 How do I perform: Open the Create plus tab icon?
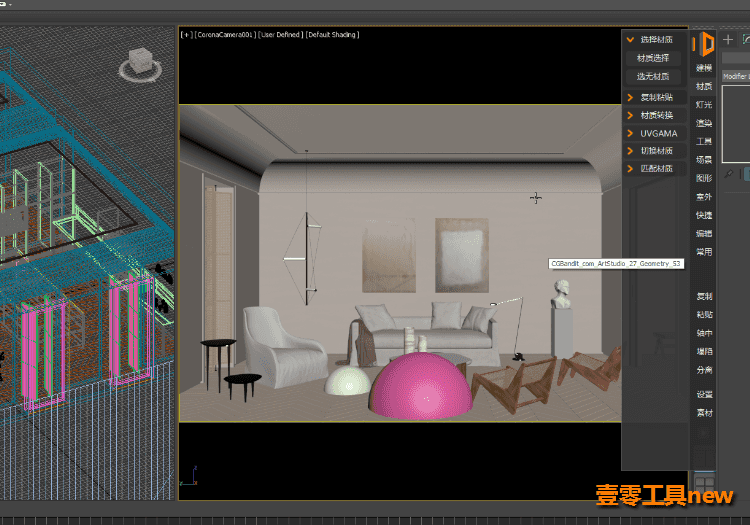(728, 40)
